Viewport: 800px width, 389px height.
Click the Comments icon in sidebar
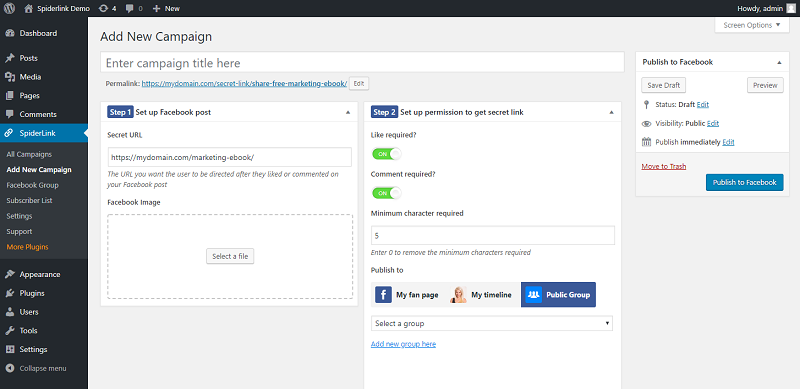click(10, 114)
